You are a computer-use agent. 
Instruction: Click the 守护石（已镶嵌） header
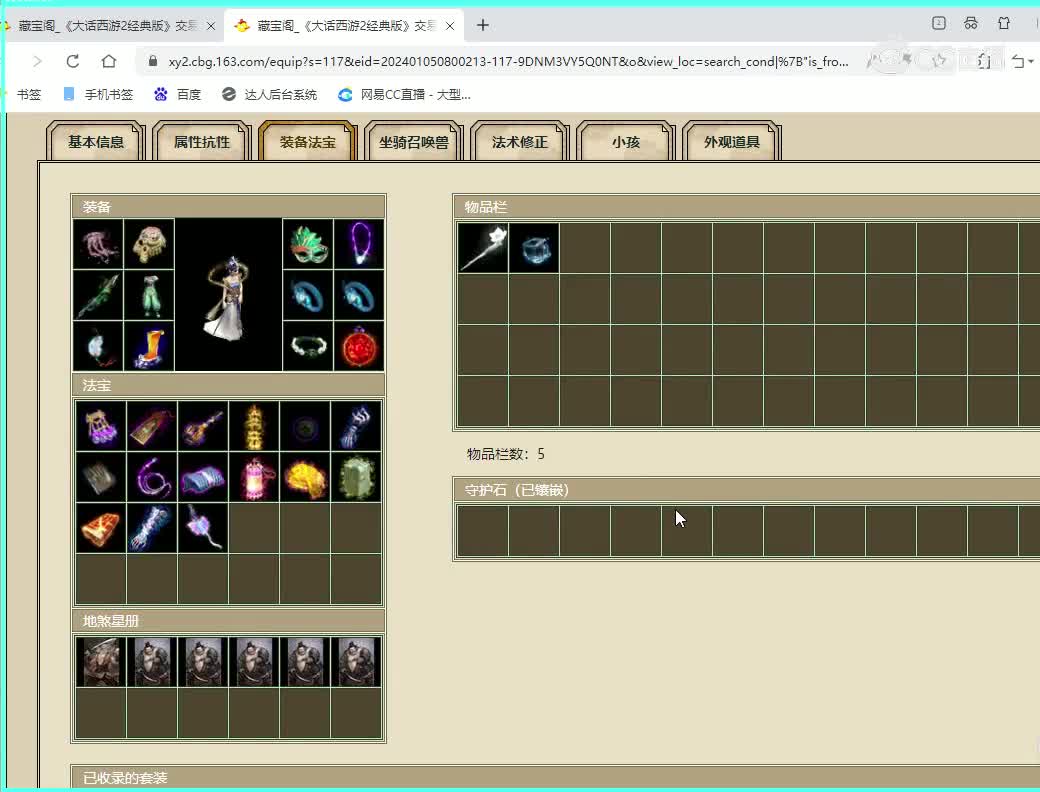click(x=747, y=490)
